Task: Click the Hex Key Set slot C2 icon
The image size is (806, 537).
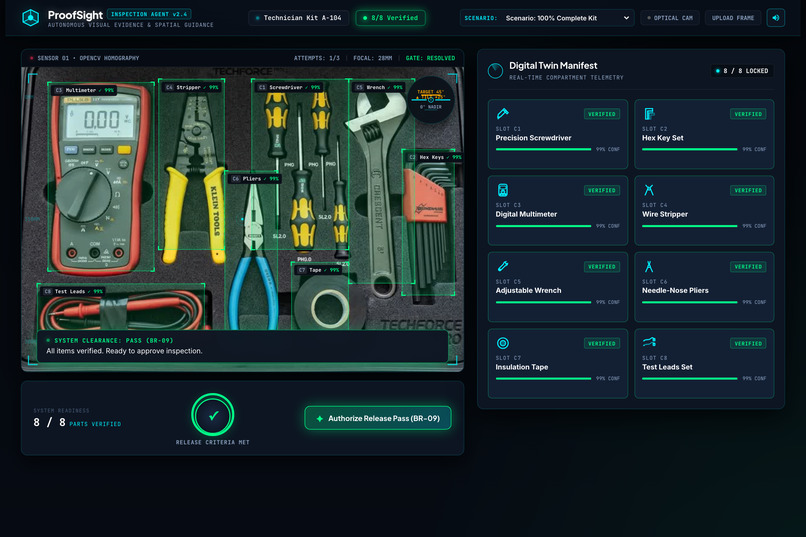Action: [x=649, y=113]
